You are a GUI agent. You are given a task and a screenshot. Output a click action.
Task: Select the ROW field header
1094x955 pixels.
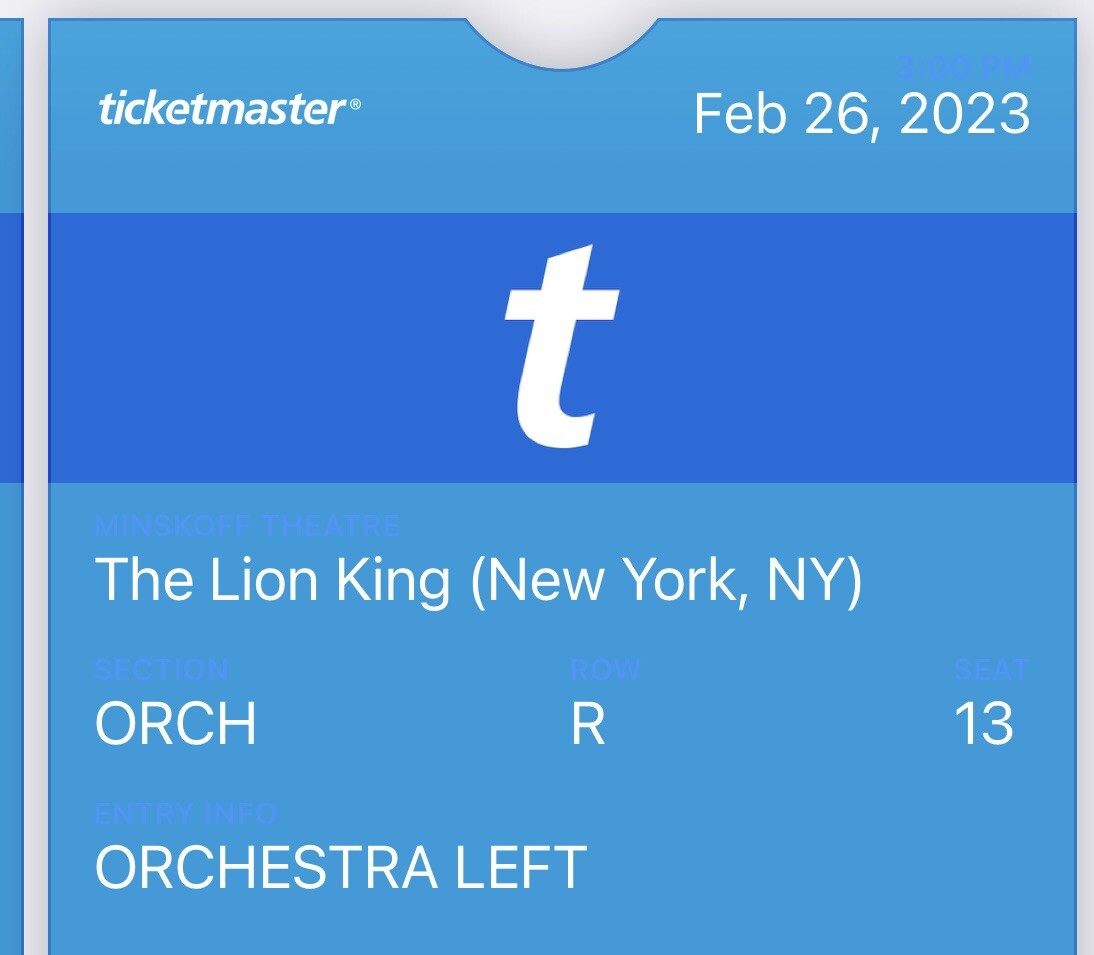604,670
